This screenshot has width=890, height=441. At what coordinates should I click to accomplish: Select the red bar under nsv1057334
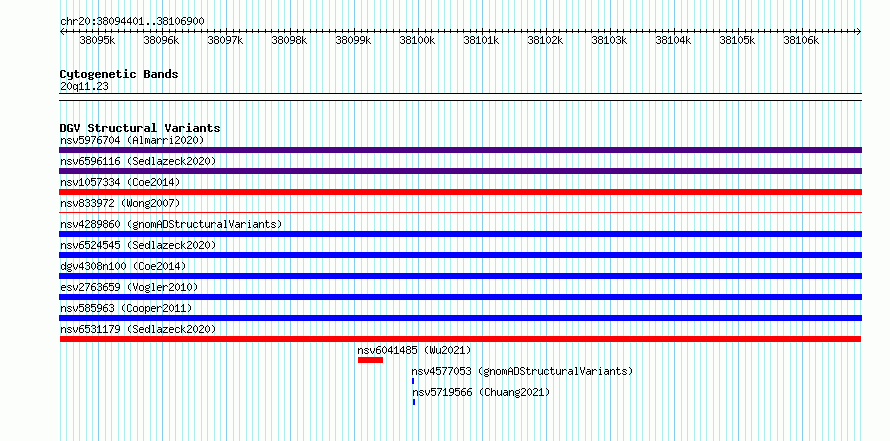point(460,192)
